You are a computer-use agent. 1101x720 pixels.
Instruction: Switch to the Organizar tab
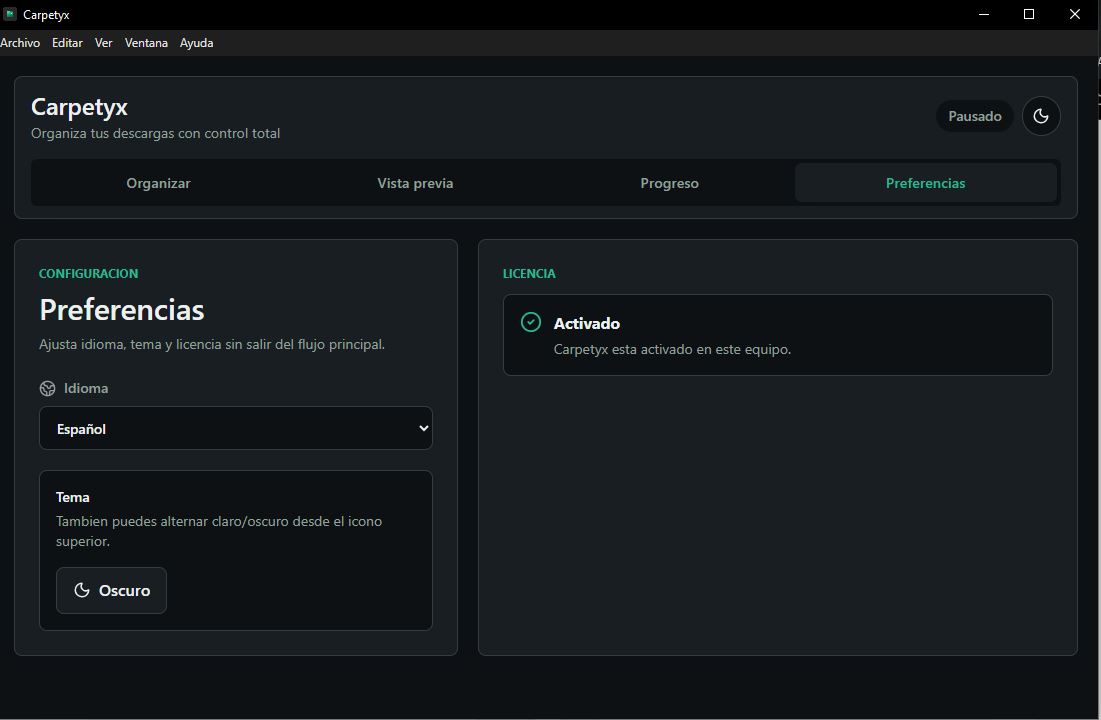point(159,183)
